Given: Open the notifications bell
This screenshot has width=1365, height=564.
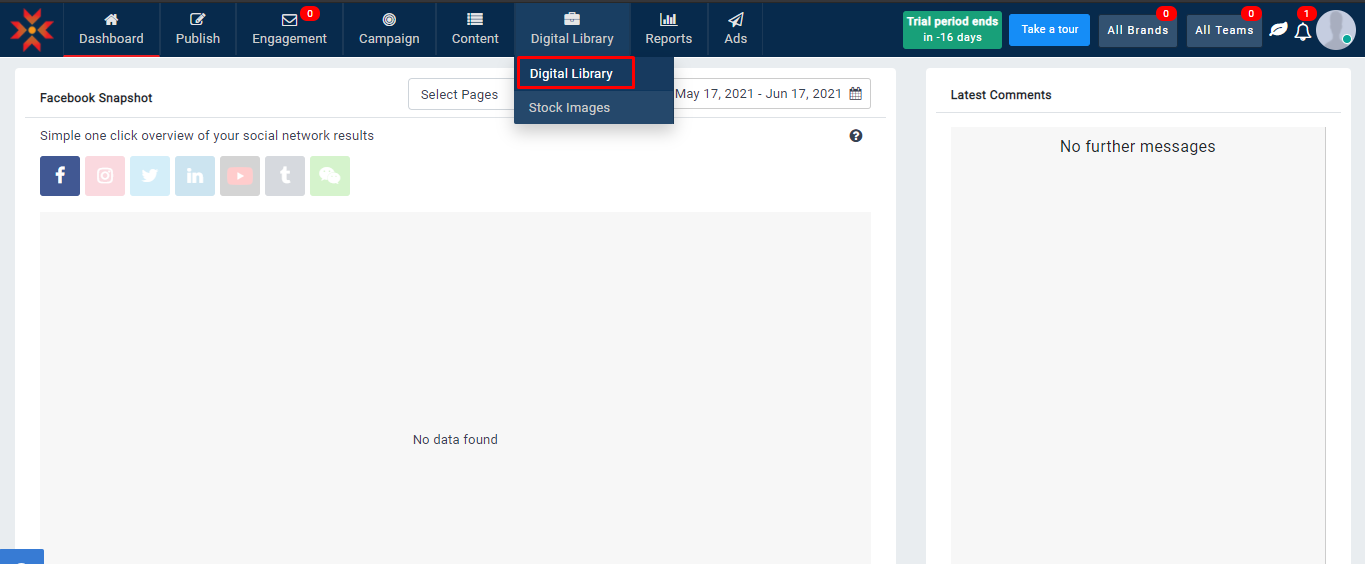Looking at the screenshot, I should click(1302, 32).
